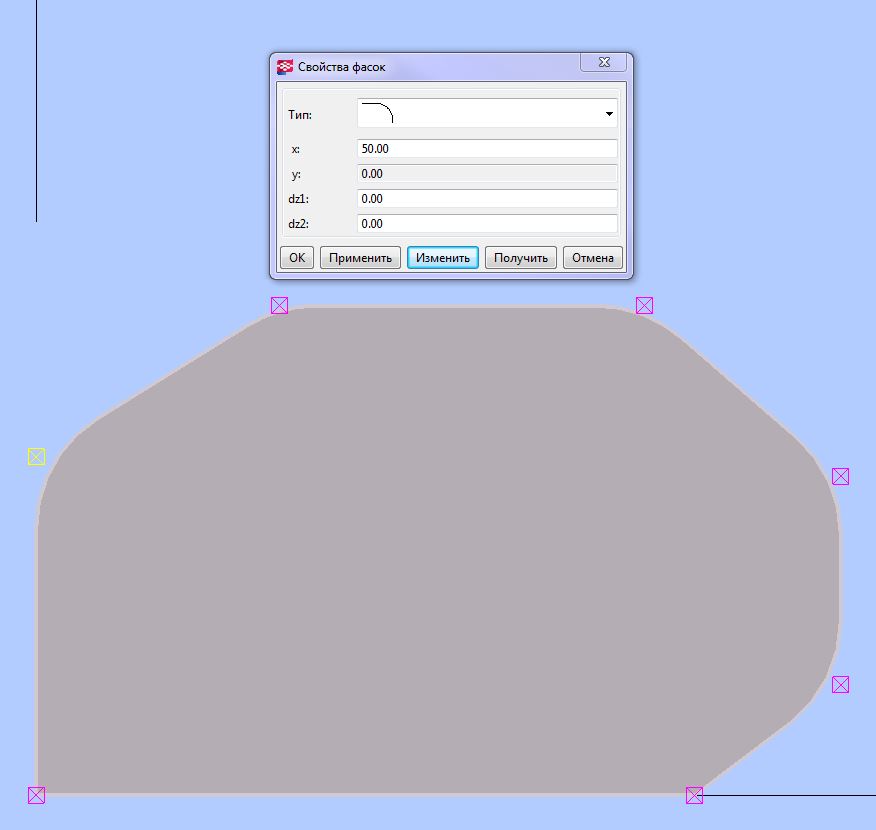Cancel with the Отмена button
Screen dimensions: 876x830
pyautogui.click(x=593, y=257)
